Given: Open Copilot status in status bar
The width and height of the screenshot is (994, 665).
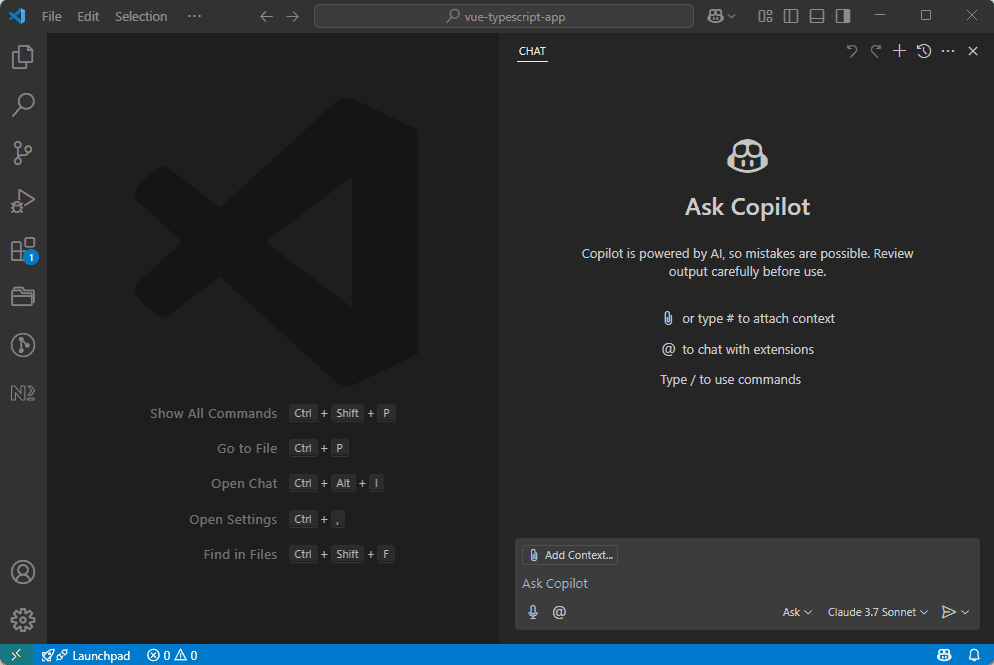Looking at the screenshot, I should [944, 655].
